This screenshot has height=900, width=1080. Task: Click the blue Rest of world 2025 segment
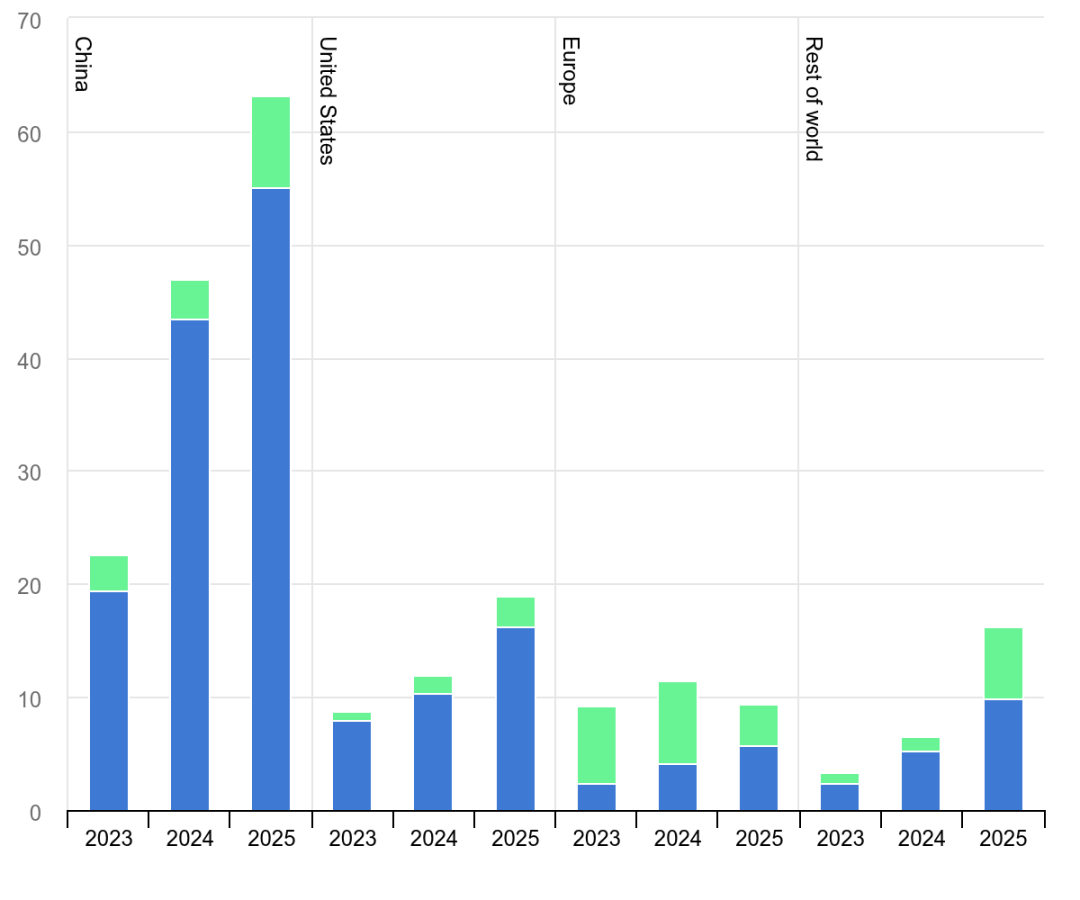(x=1004, y=755)
